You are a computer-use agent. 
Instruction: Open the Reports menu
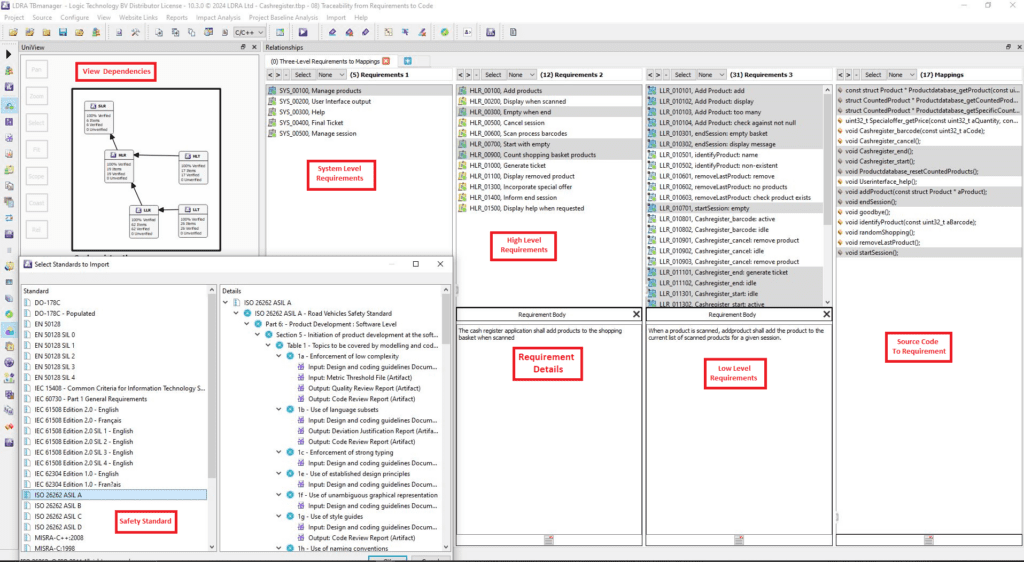(x=176, y=18)
